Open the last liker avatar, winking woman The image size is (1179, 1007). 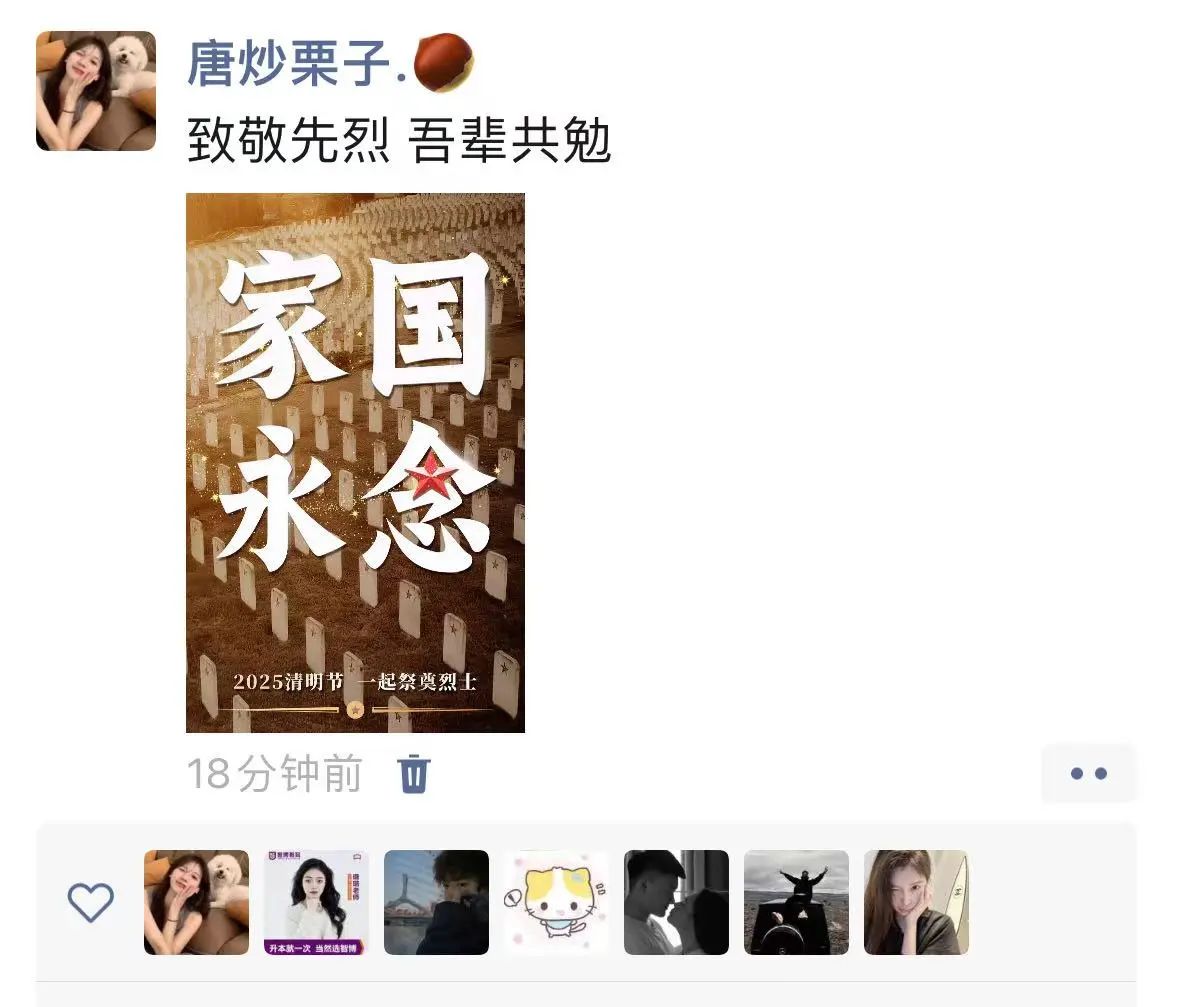pos(916,902)
